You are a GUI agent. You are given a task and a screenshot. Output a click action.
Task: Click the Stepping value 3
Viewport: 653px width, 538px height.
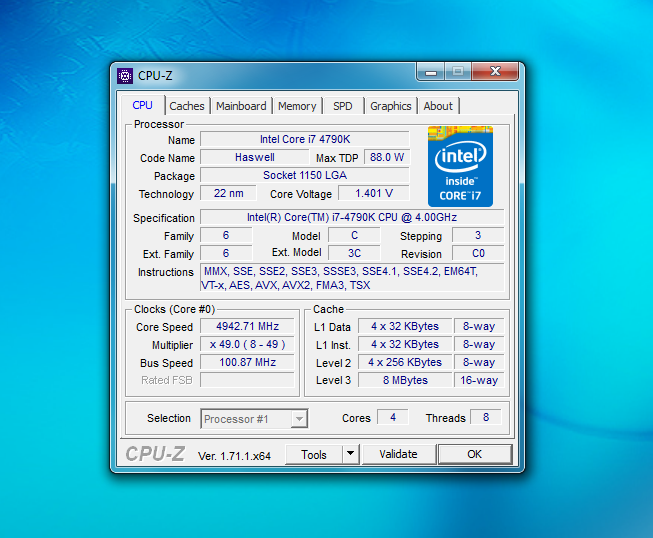(478, 235)
